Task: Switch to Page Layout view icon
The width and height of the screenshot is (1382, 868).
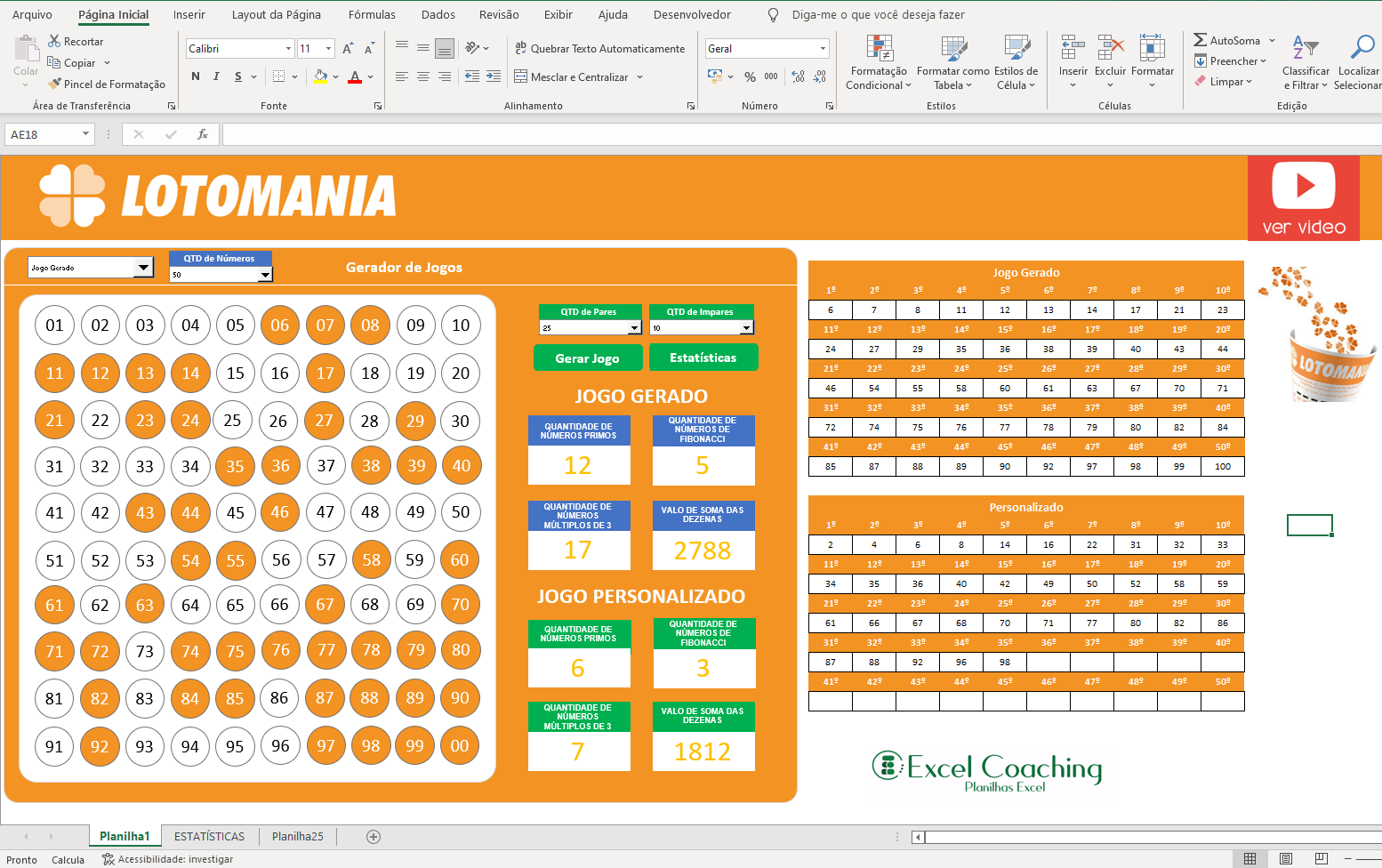Action: pos(1285,858)
